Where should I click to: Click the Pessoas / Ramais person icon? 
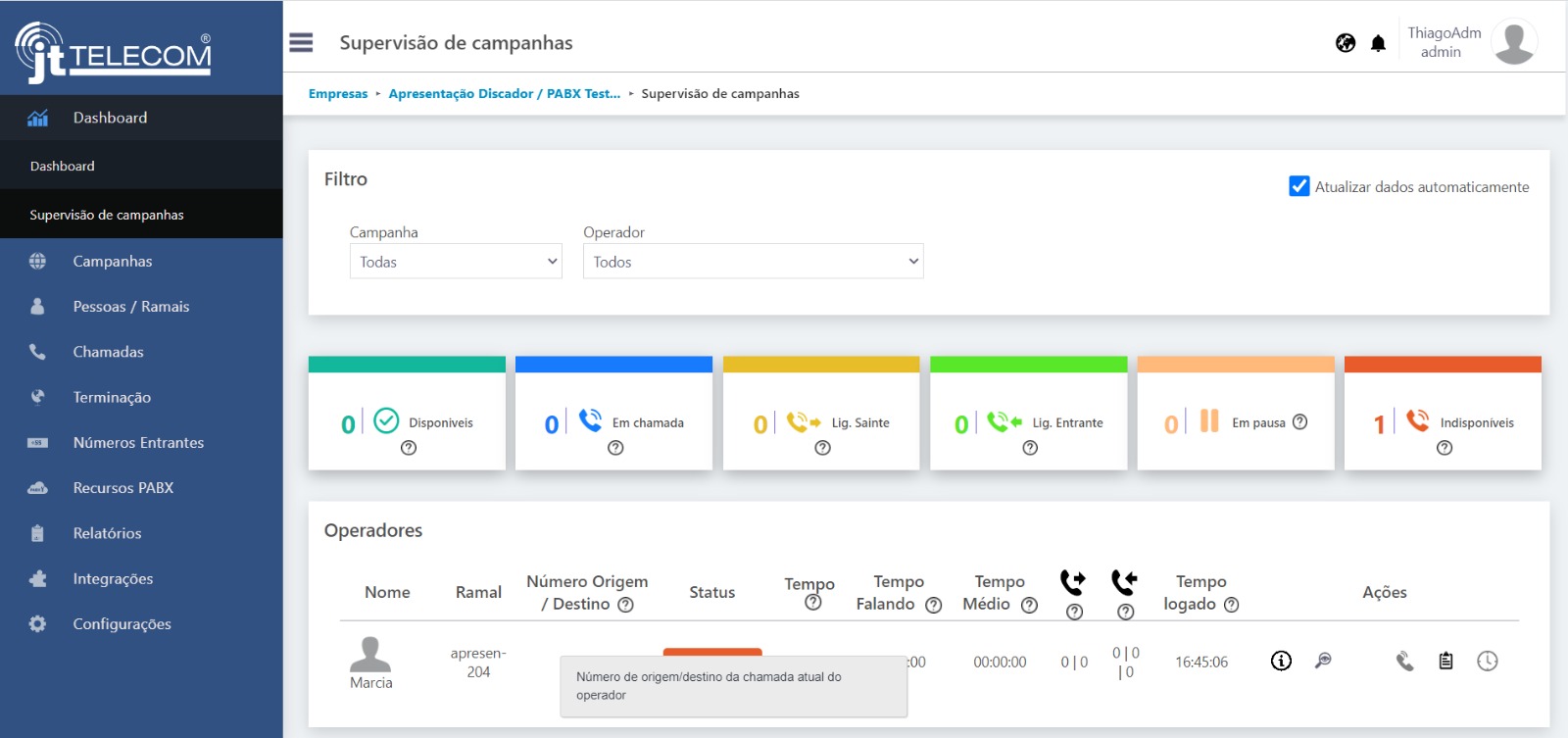tap(37, 306)
